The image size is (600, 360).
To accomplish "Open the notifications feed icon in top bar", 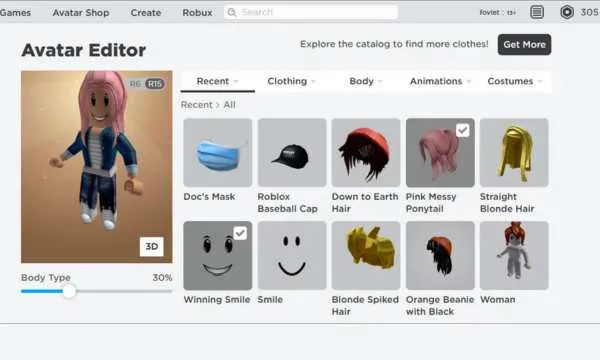I will coord(537,12).
